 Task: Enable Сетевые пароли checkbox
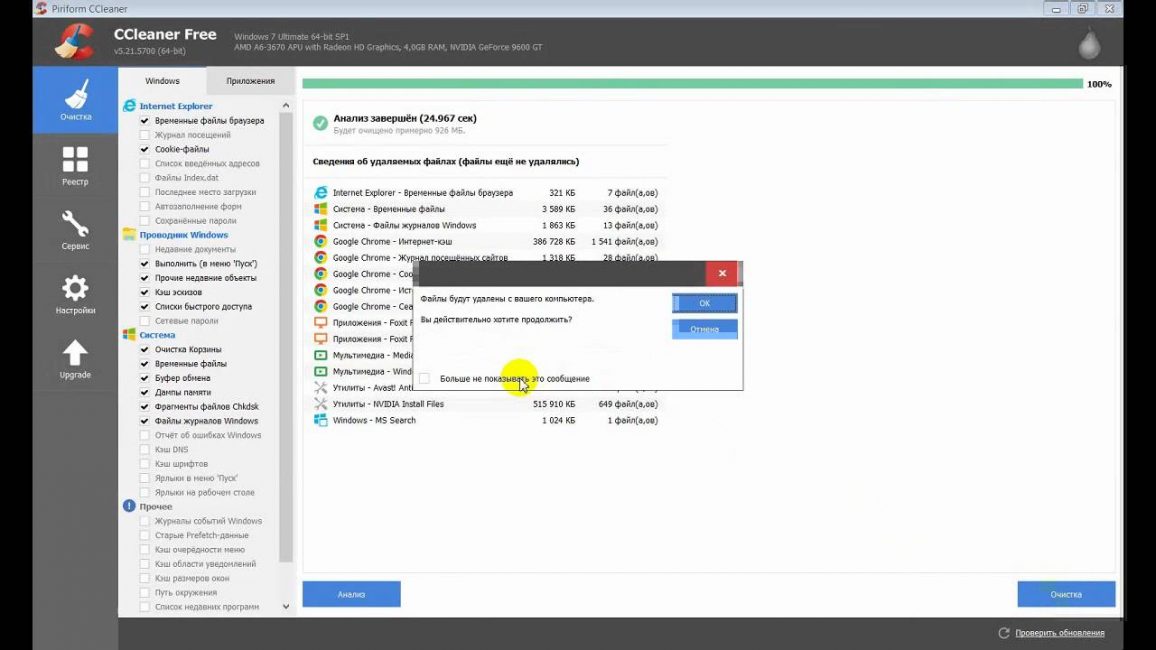tap(144, 321)
